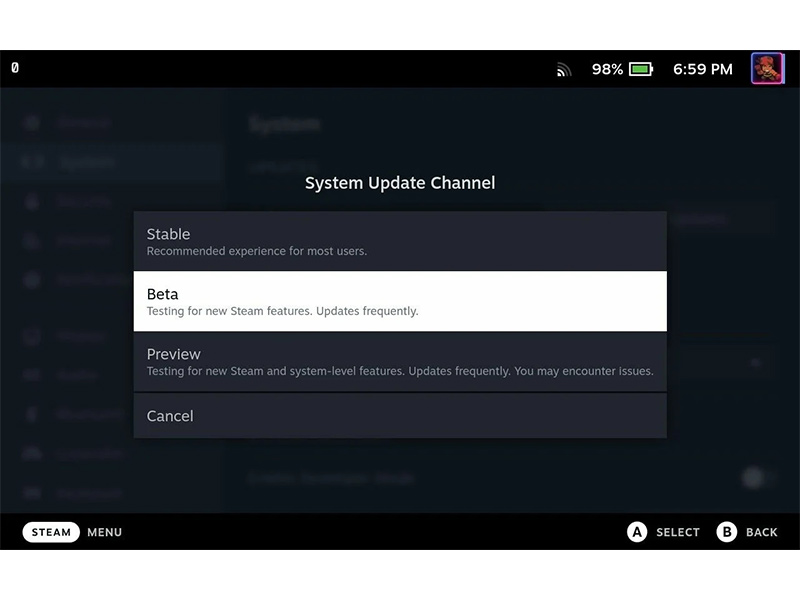Click the 6:59 PM clock
Screen dimensions: 800x600
tap(703, 69)
